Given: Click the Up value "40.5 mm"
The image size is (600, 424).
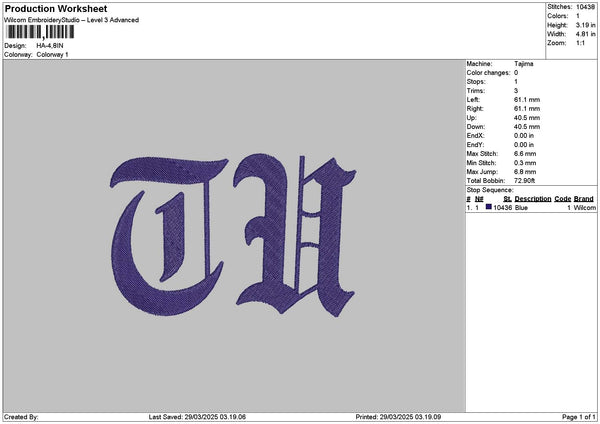Looking at the screenshot, I should (527, 117).
